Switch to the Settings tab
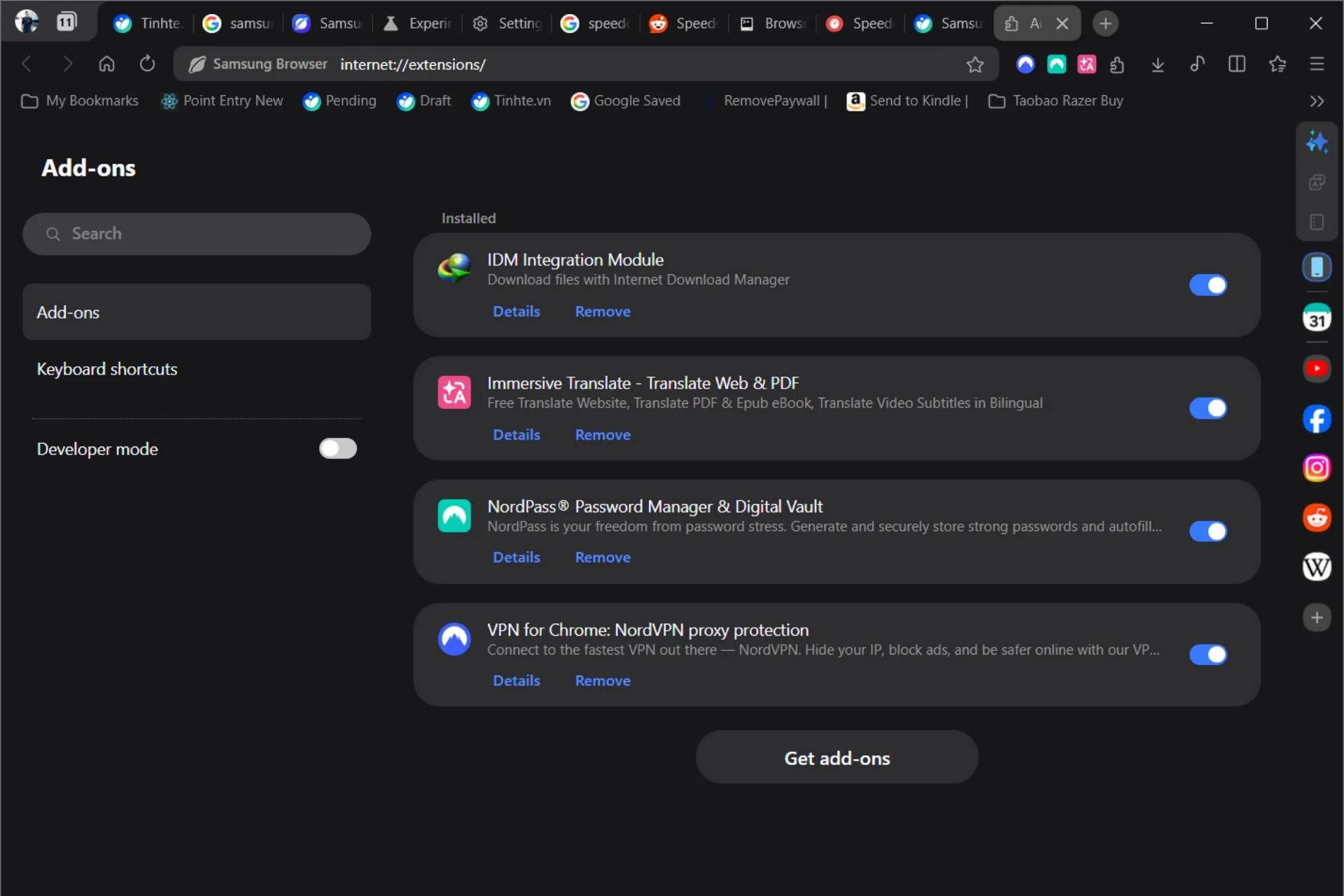 click(507, 23)
